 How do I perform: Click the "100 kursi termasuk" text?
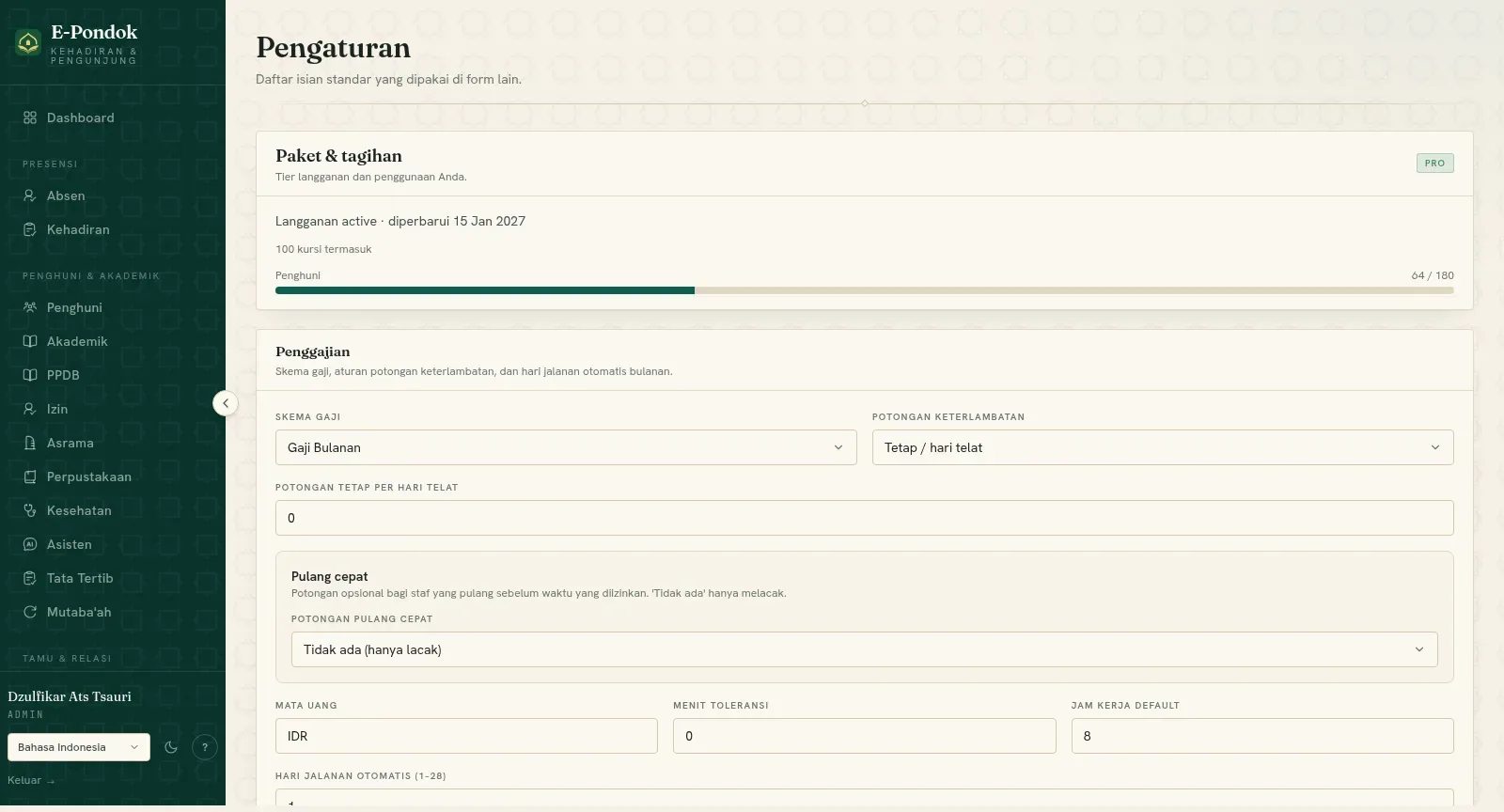(323, 249)
